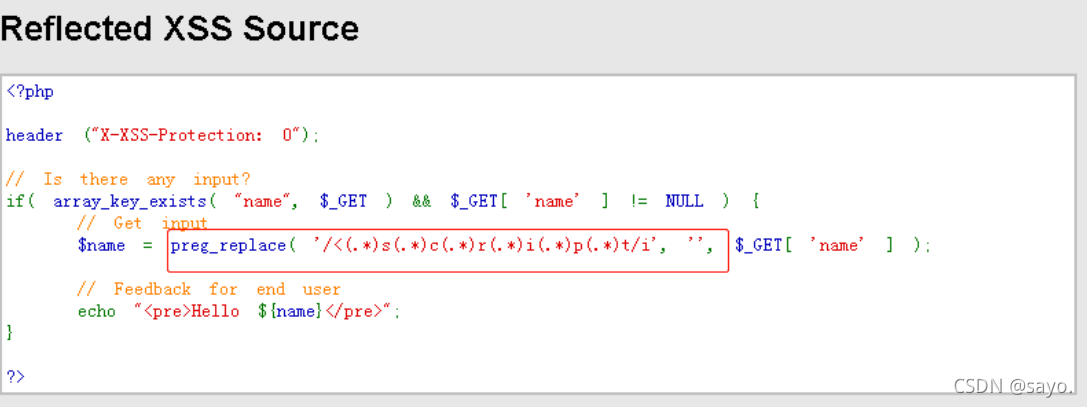Image resolution: width=1087 pixels, height=407 pixels.
Task: Click the echo '<pre>Hello ${name}</pre>' line
Action: (239, 311)
